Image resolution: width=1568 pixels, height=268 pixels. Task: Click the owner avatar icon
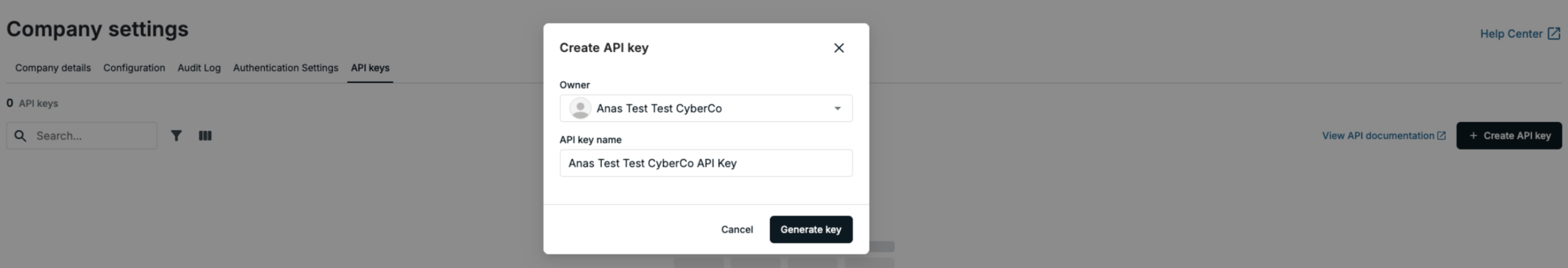point(580,108)
